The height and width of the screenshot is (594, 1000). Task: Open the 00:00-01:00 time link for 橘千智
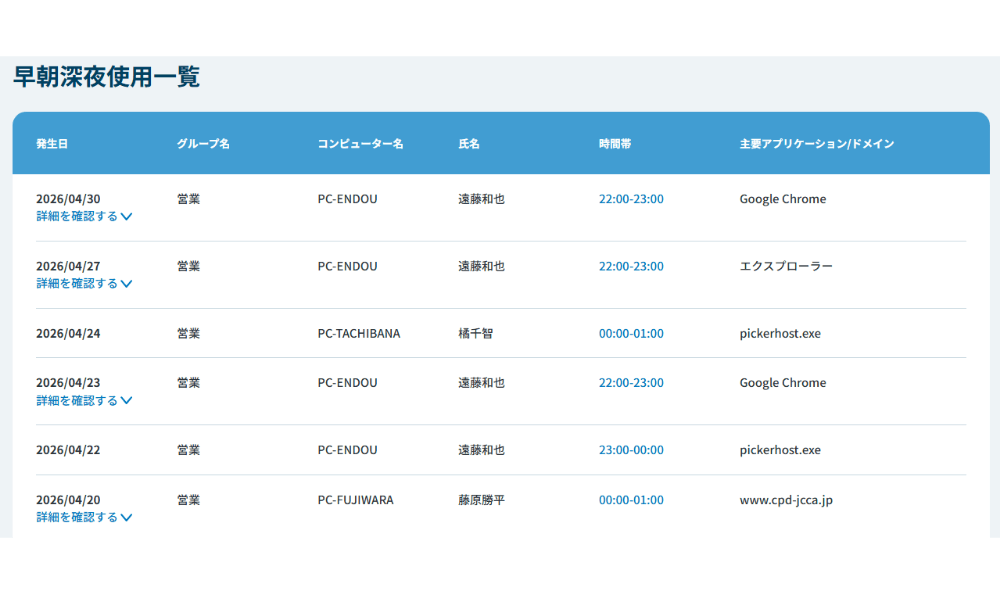coord(631,334)
